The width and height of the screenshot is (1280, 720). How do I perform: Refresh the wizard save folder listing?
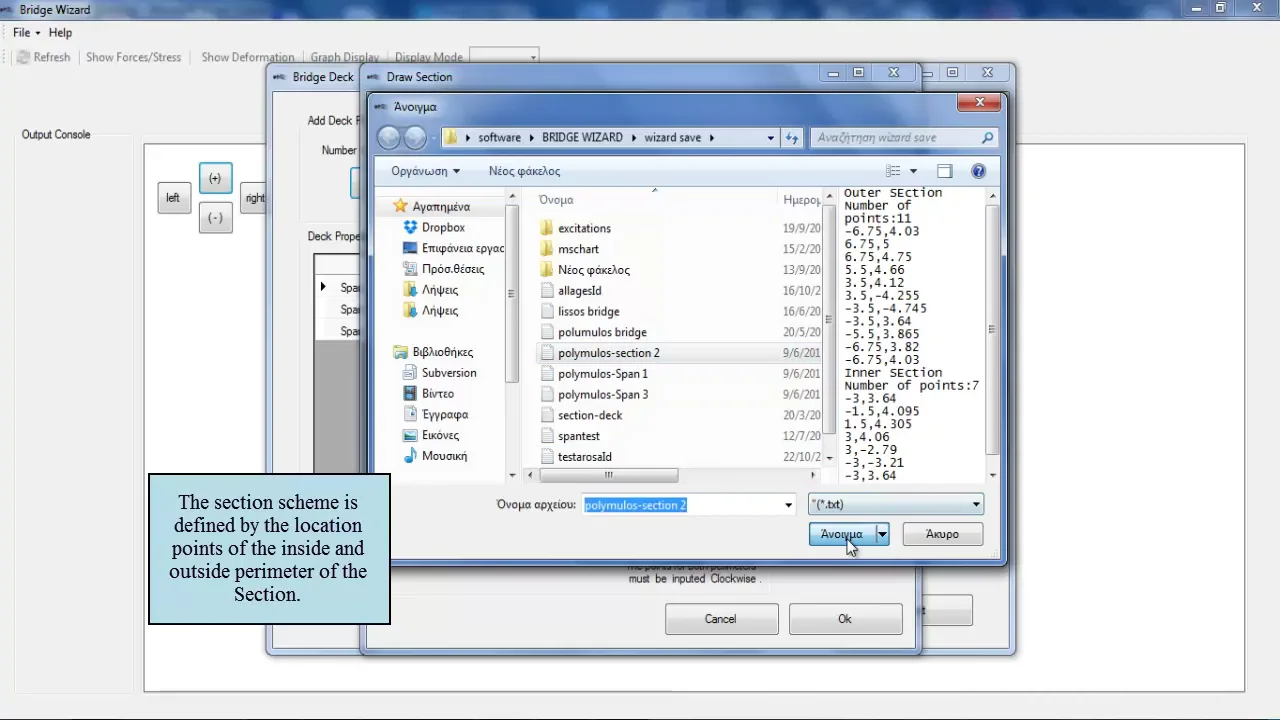(792, 138)
